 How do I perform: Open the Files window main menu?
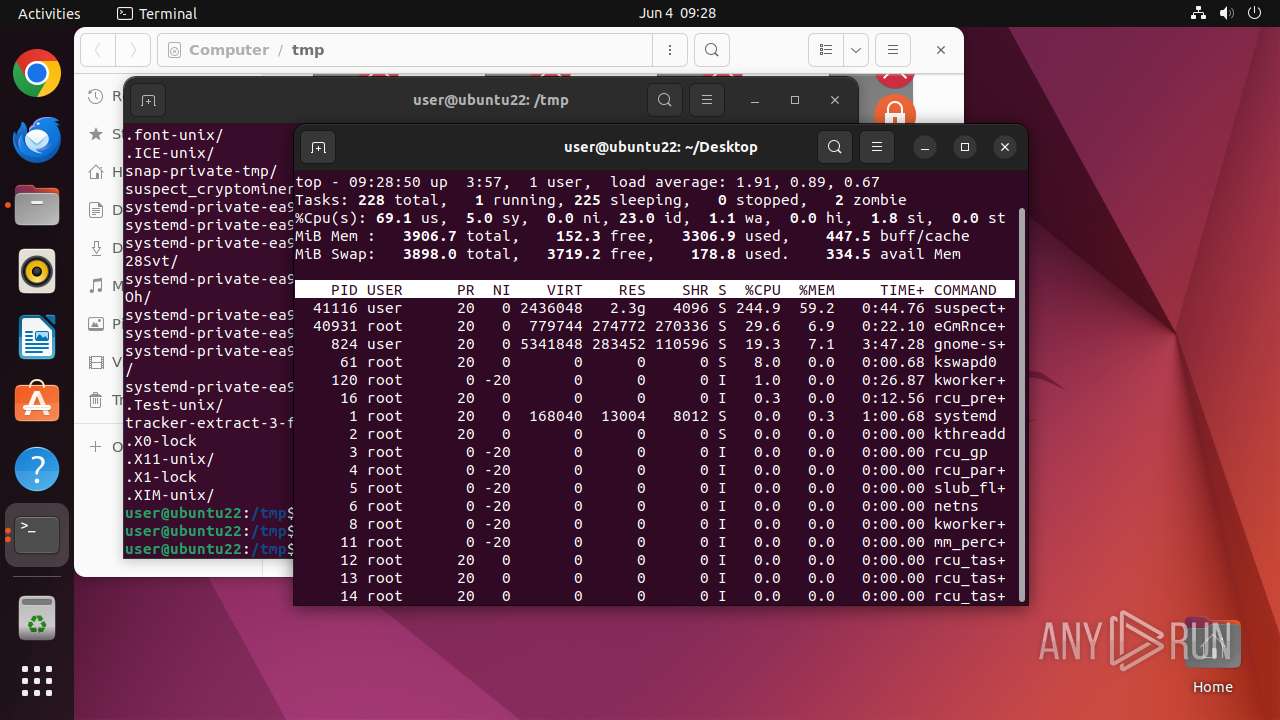(x=893, y=50)
